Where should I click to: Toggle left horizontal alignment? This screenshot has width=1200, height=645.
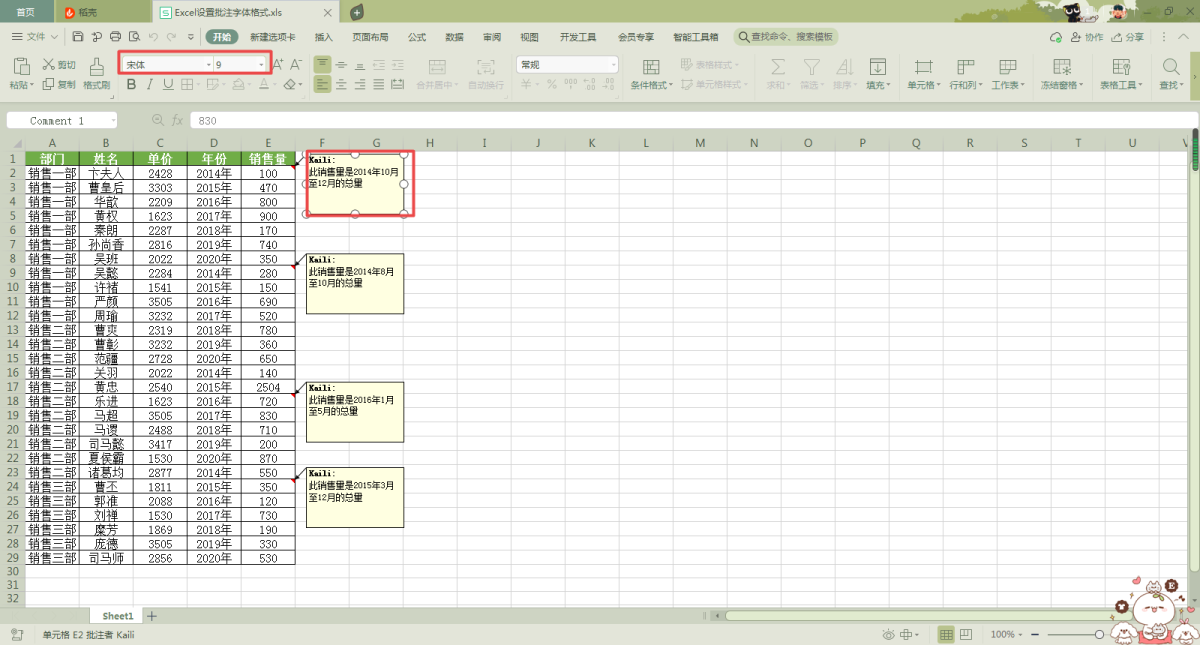pyautogui.click(x=322, y=85)
